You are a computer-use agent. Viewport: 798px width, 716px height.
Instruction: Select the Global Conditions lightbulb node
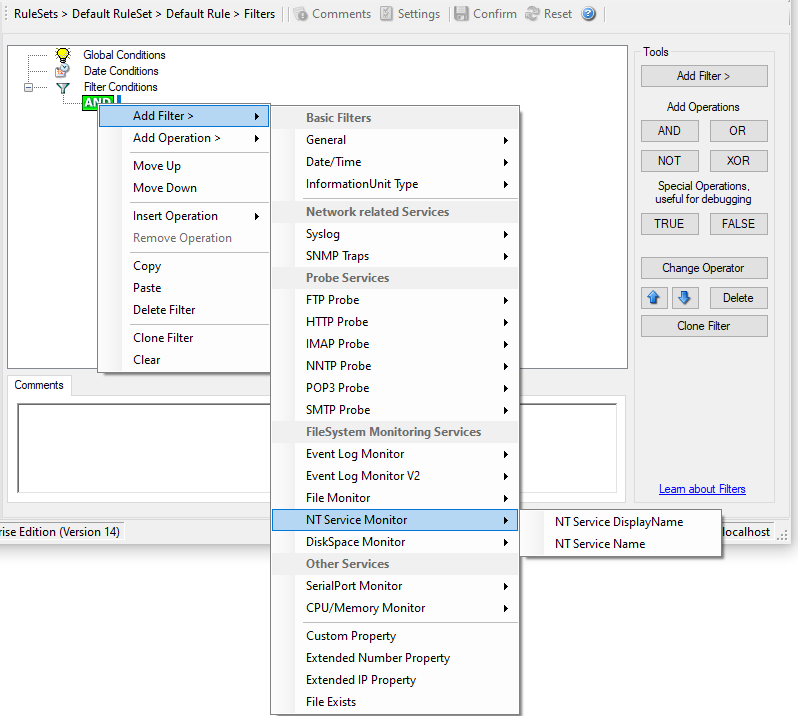click(63, 55)
